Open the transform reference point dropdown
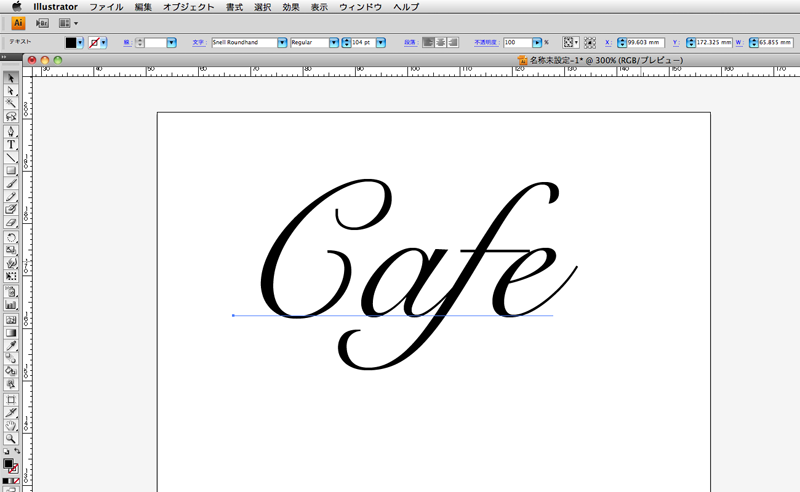 click(570, 43)
